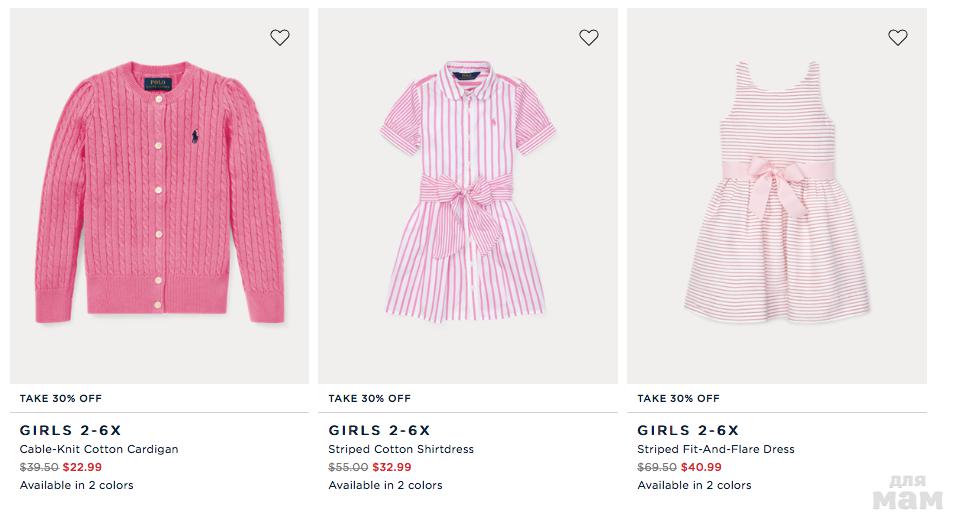Click GIRLS 2-6X heading above the shirtdress
Screen dimensions: 958x524
click(379, 431)
